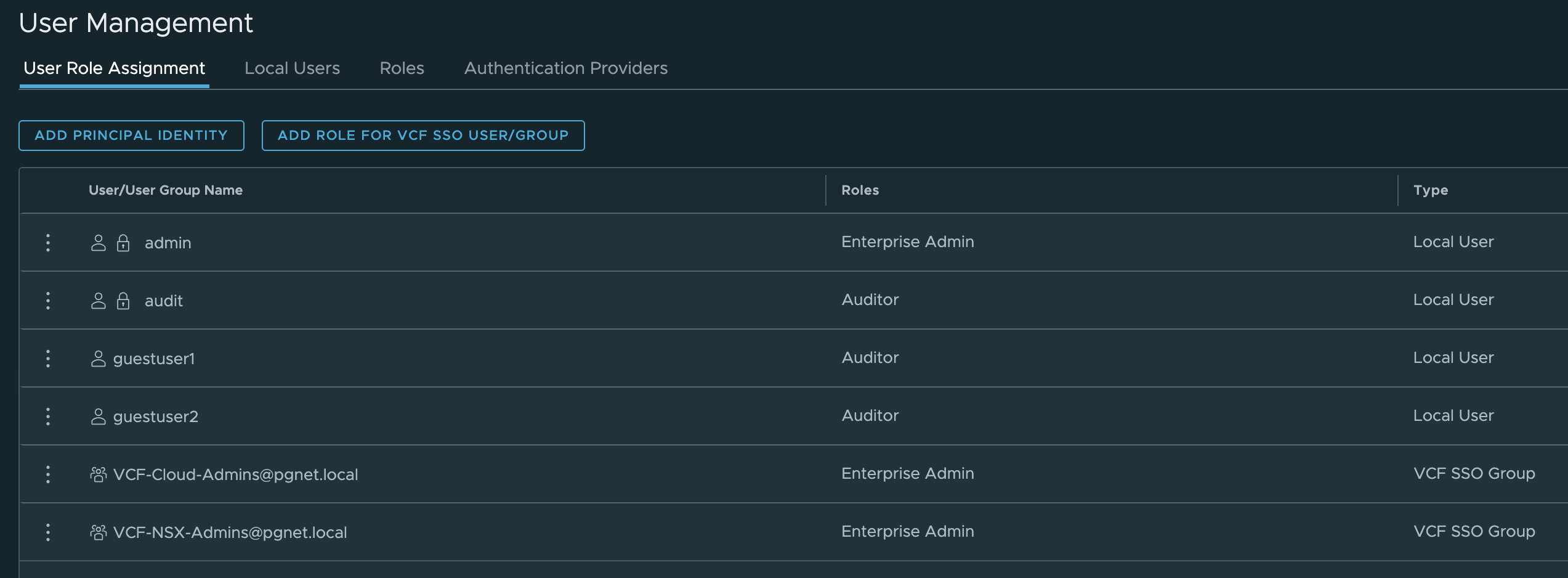Switch to the Roles tab
1568x578 pixels.
tap(402, 68)
